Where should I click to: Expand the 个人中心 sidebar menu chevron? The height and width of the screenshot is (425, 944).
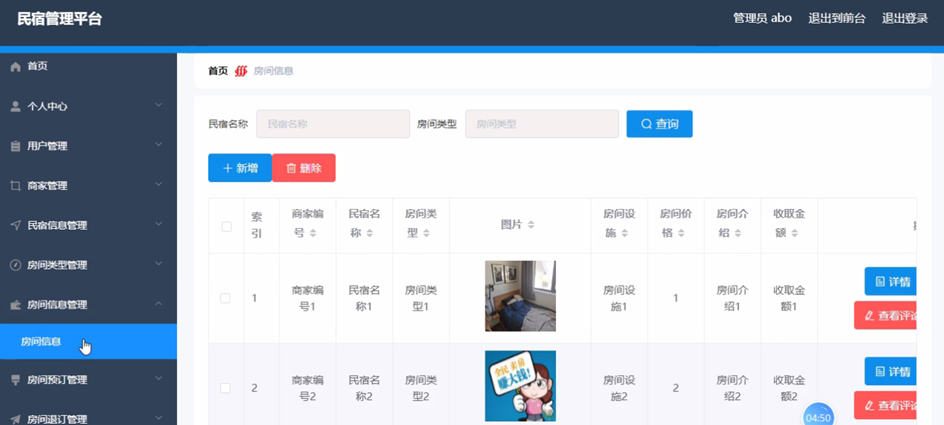click(158, 105)
